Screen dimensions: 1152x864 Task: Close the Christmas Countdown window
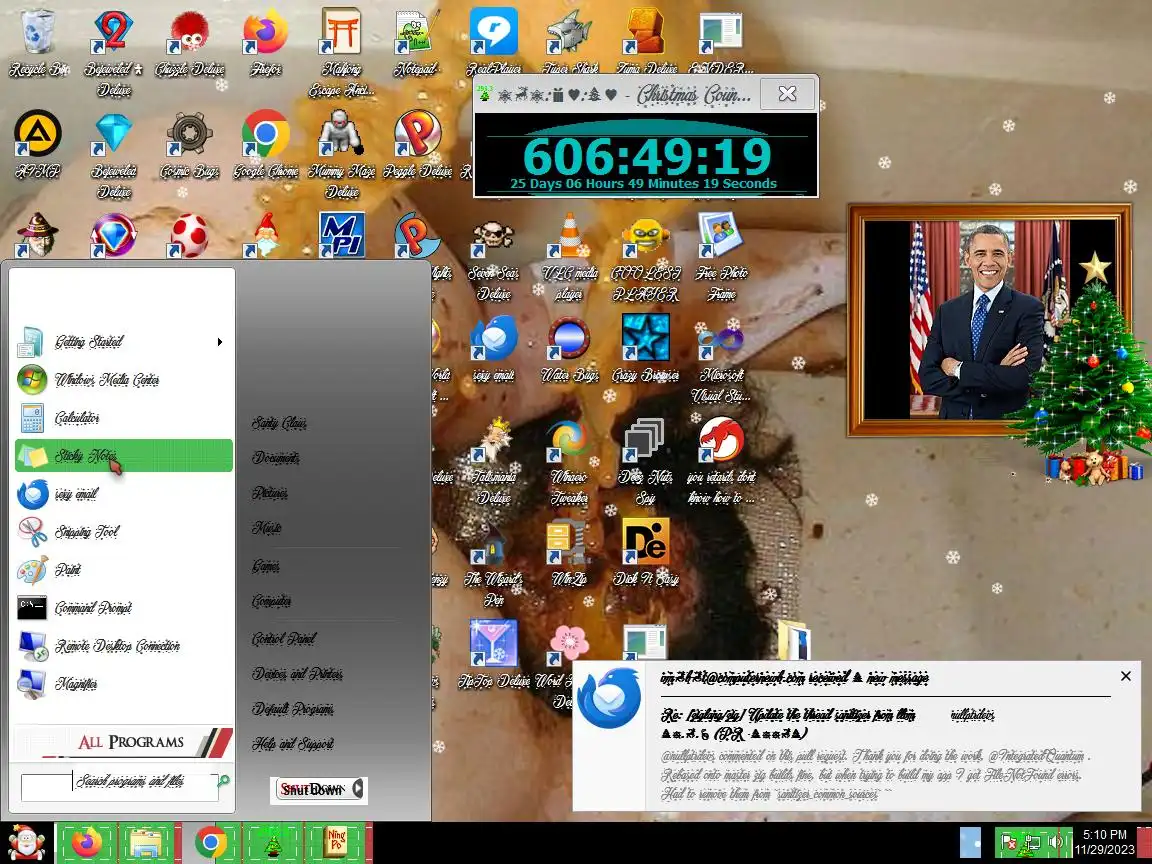coord(787,93)
